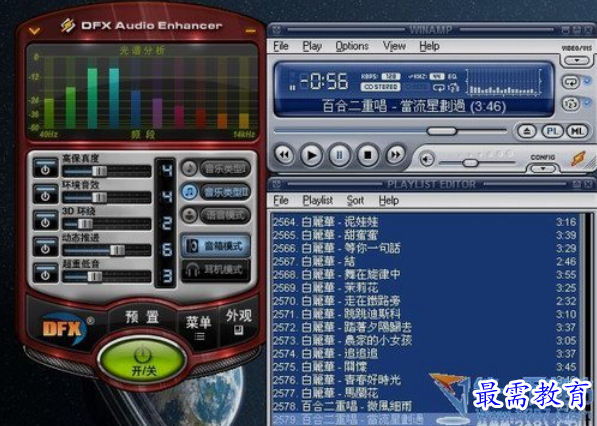The width and height of the screenshot is (597, 426).
Task: Select 音乐类型II mode in DFX
Action: click(225, 192)
